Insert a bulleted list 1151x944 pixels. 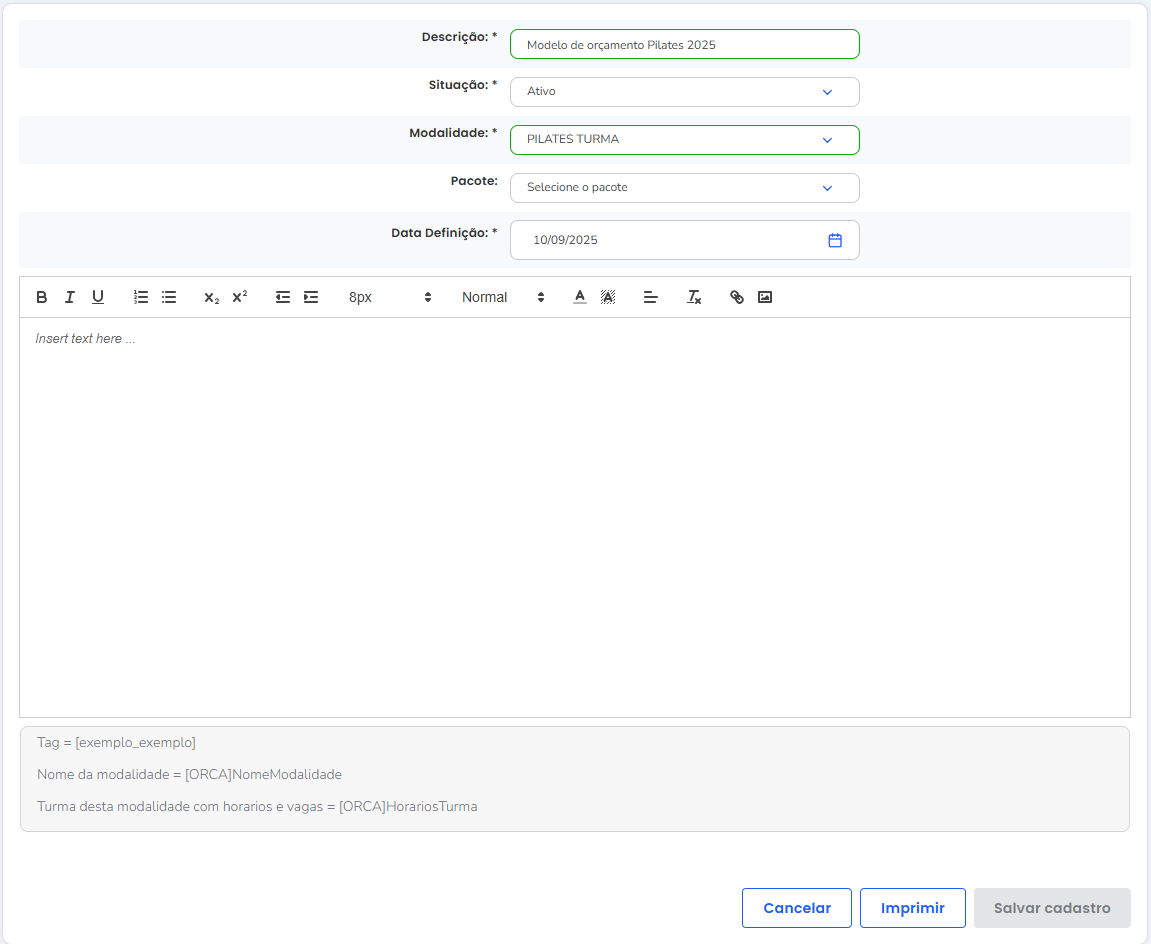169,297
